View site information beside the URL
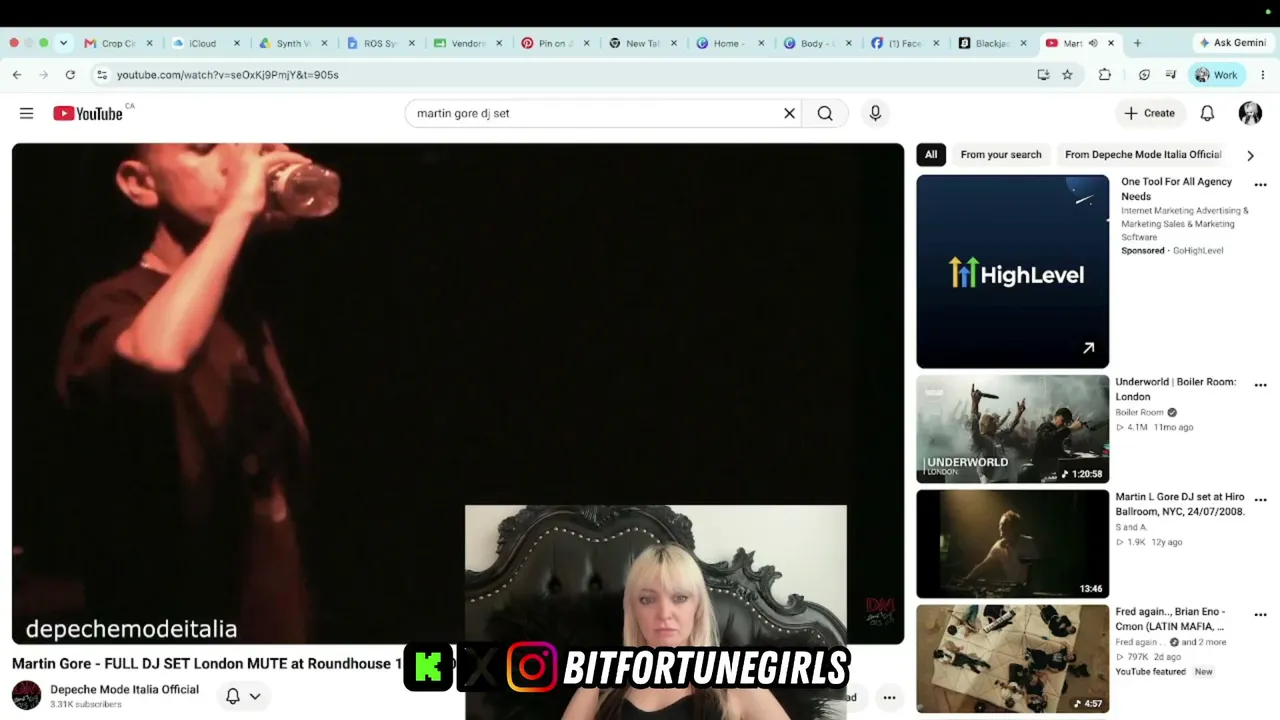1280x720 pixels. click(101, 75)
